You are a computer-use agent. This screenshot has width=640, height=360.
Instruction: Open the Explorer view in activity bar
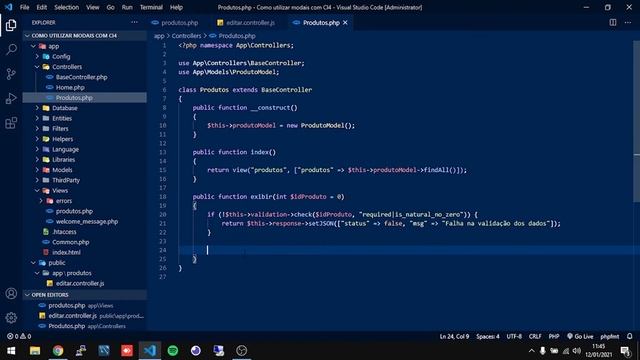pos(11,25)
